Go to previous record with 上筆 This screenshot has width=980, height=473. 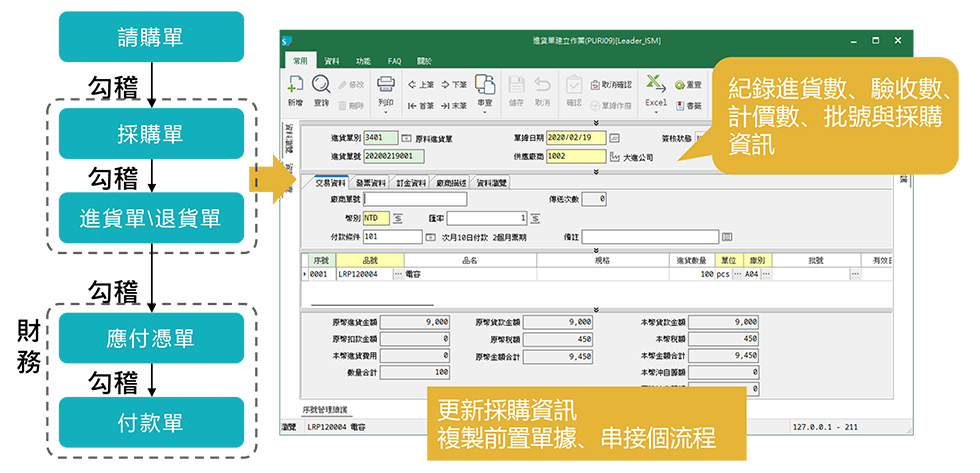coord(420,85)
